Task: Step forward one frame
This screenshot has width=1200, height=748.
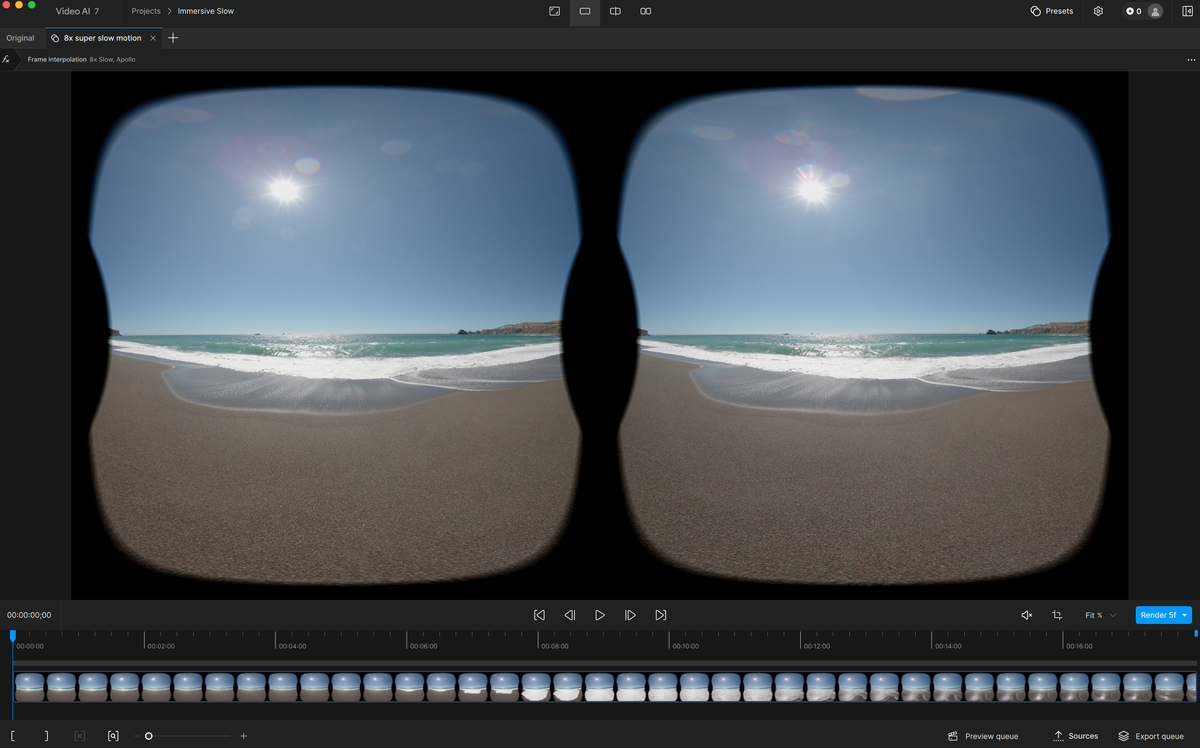Action: point(630,615)
